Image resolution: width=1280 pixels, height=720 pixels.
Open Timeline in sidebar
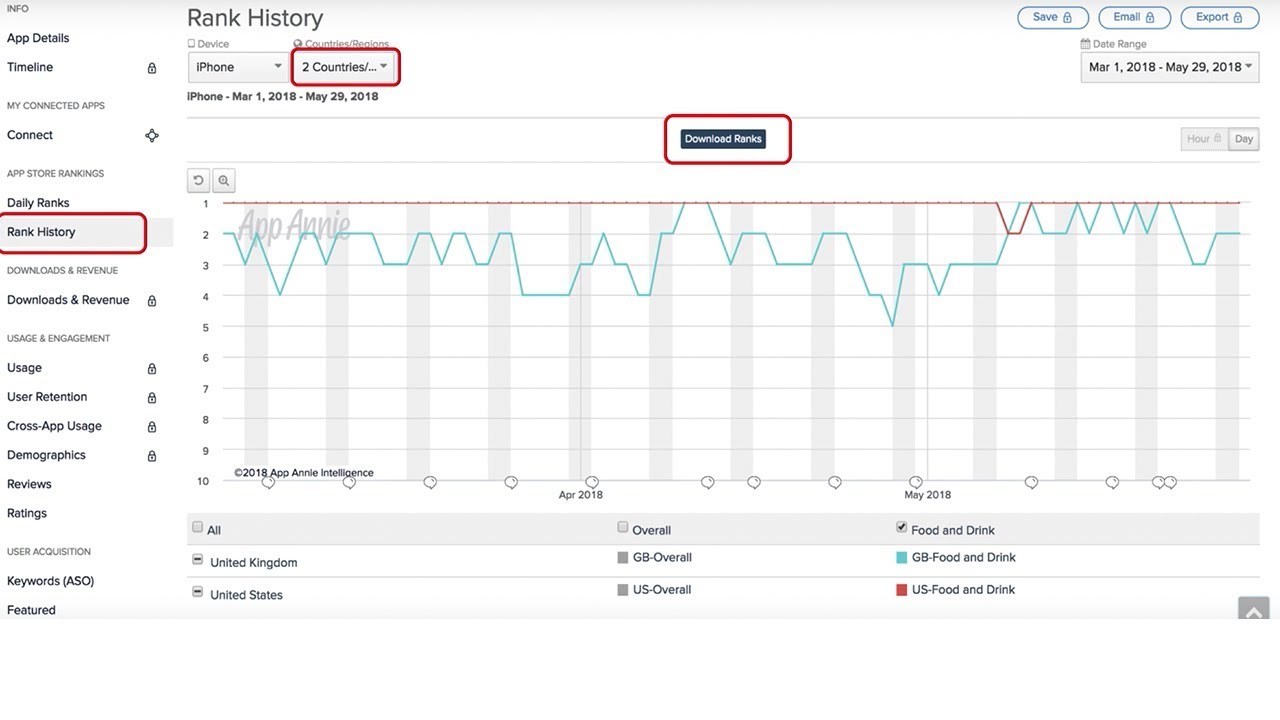click(x=30, y=67)
